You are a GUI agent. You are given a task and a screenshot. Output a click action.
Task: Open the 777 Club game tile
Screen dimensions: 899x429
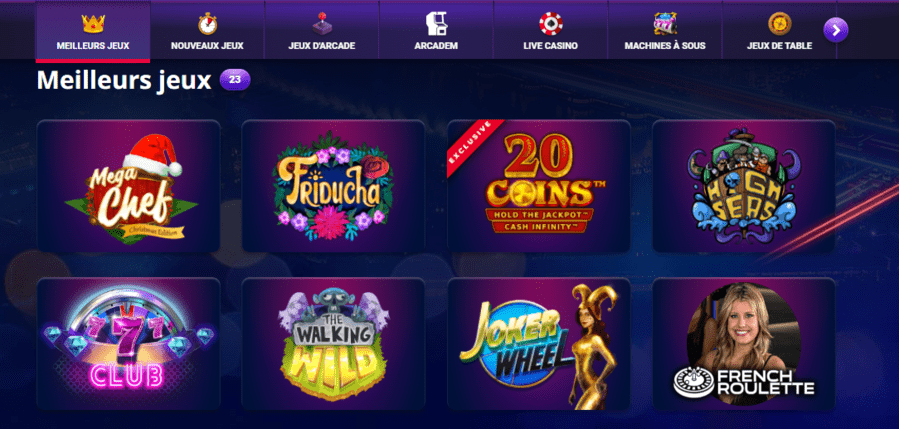click(x=128, y=344)
